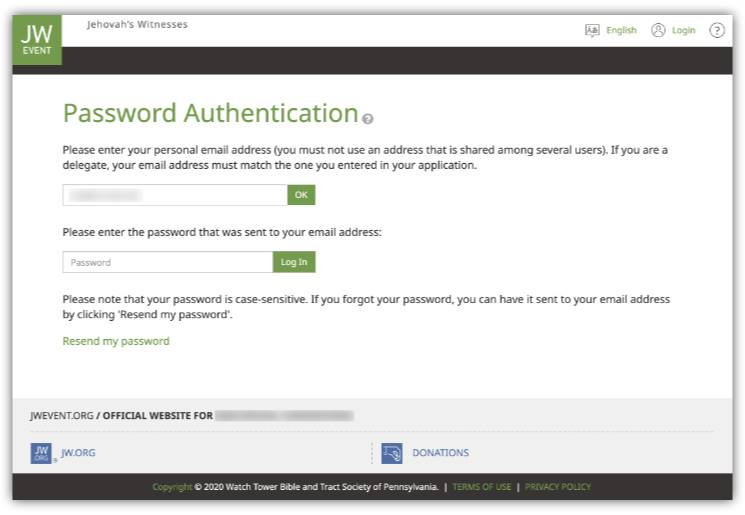The height and width of the screenshot is (515, 745).
Task: Click the JWEVENT.ORG footer text
Action: (62, 416)
